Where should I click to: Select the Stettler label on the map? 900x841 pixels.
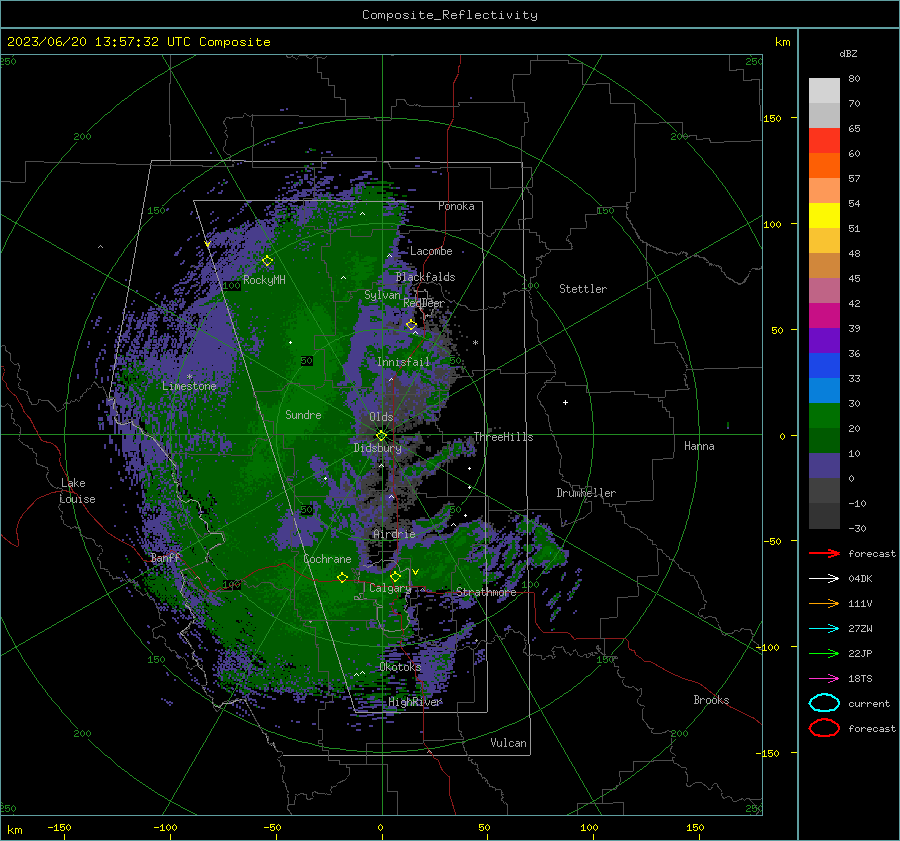tap(583, 289)
